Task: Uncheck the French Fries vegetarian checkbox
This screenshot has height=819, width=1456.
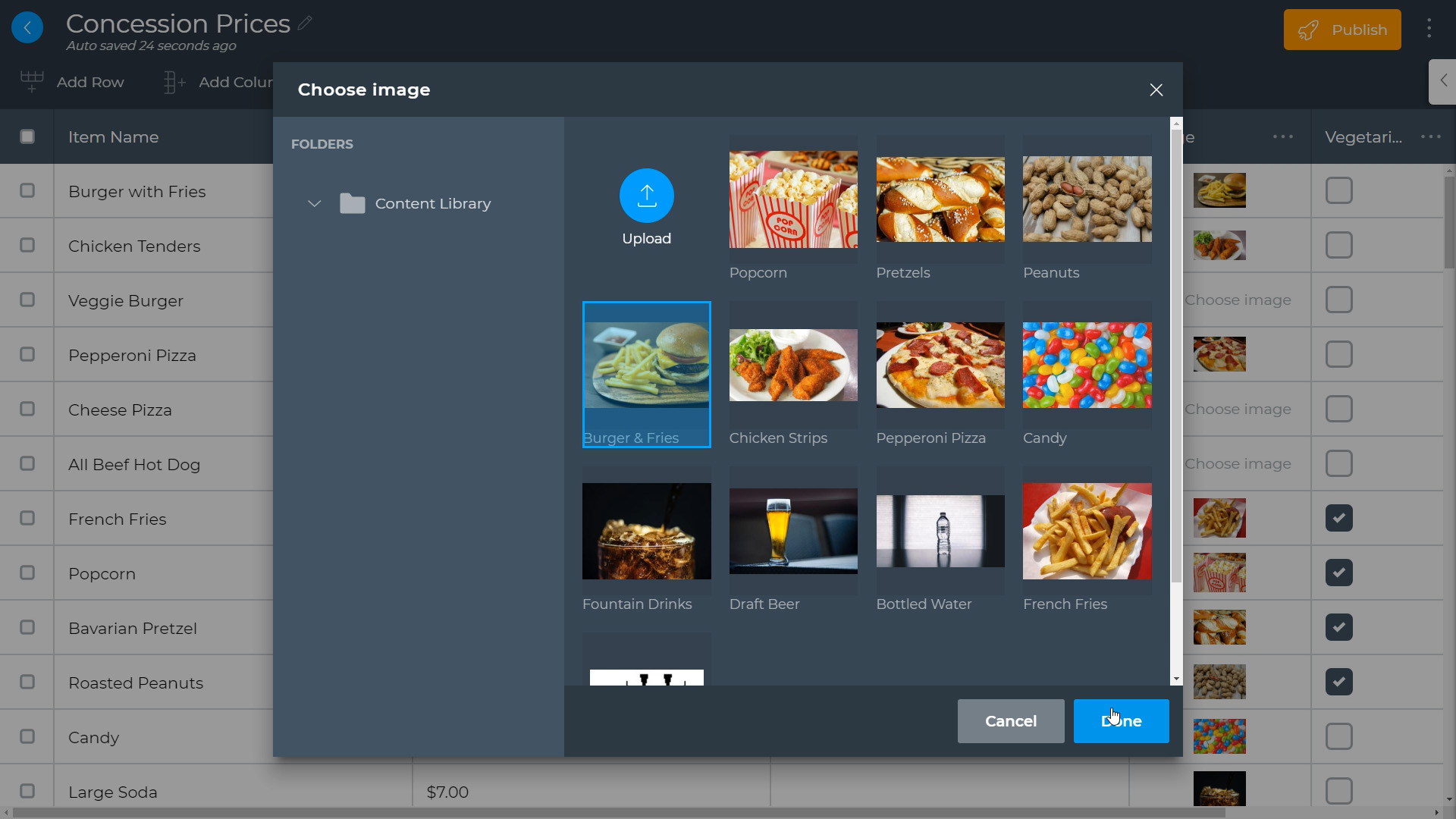Action: coord(1338,518)
